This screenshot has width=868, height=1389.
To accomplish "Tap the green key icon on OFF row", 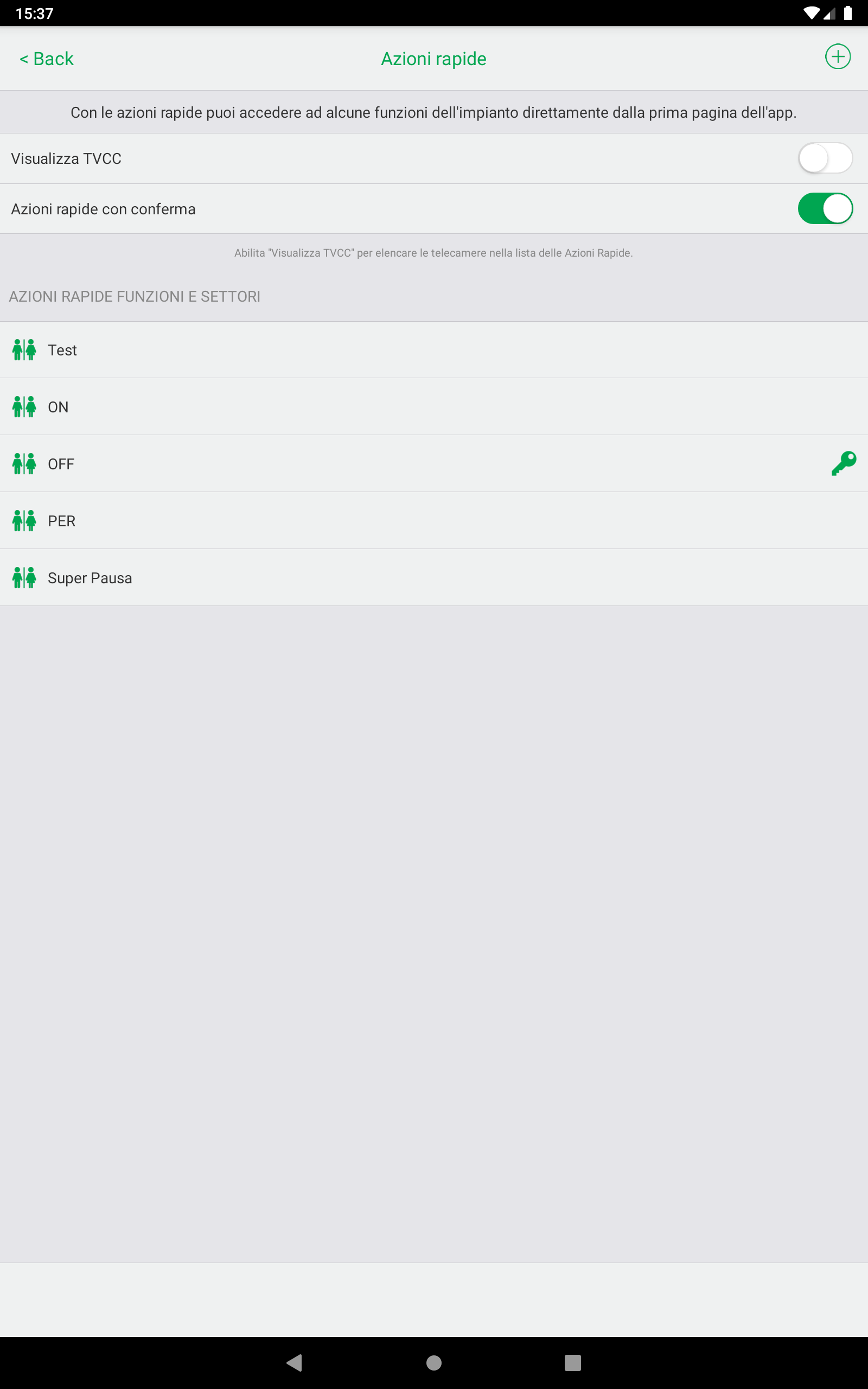I will tap(843, 463).
